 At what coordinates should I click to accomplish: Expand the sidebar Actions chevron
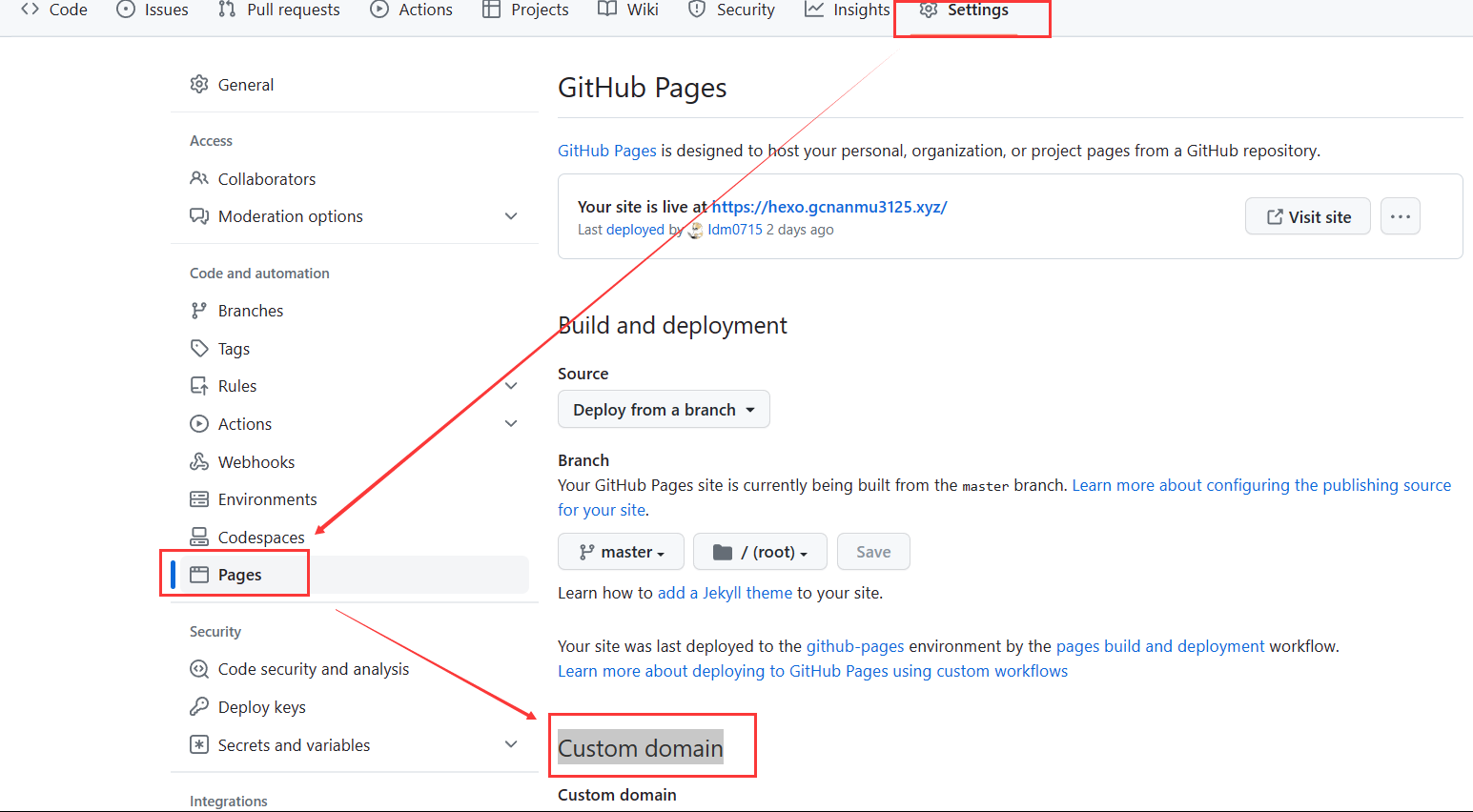click(511, 424)
